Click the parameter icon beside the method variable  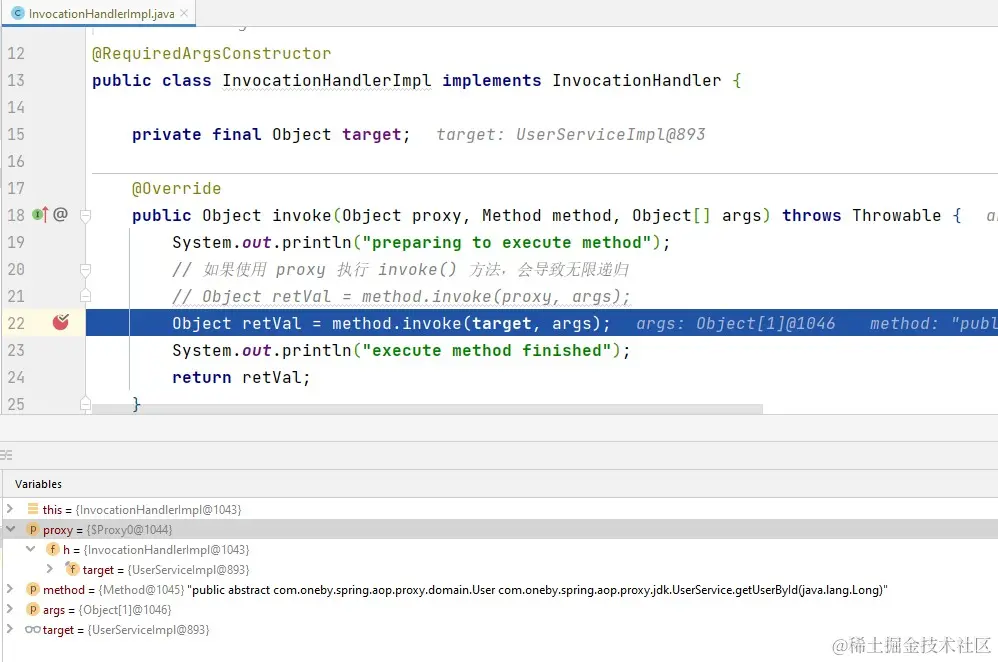(34, 589)
